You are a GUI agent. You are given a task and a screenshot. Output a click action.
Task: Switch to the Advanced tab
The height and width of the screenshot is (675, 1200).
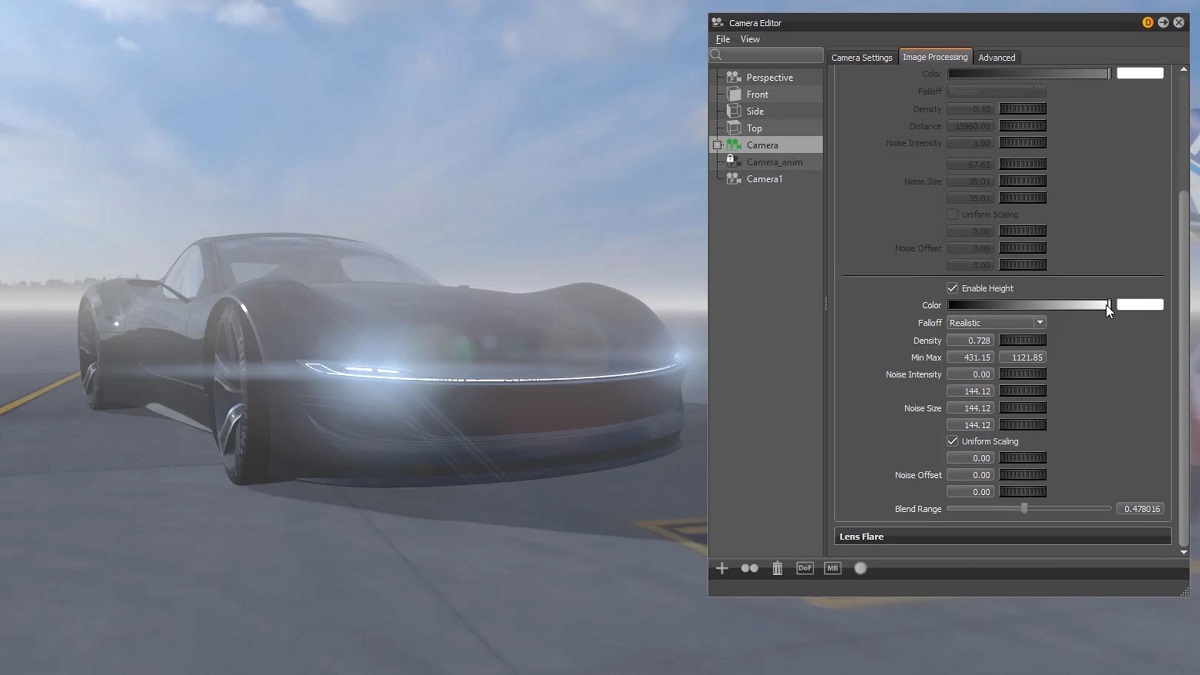click(x=996, y=57)
